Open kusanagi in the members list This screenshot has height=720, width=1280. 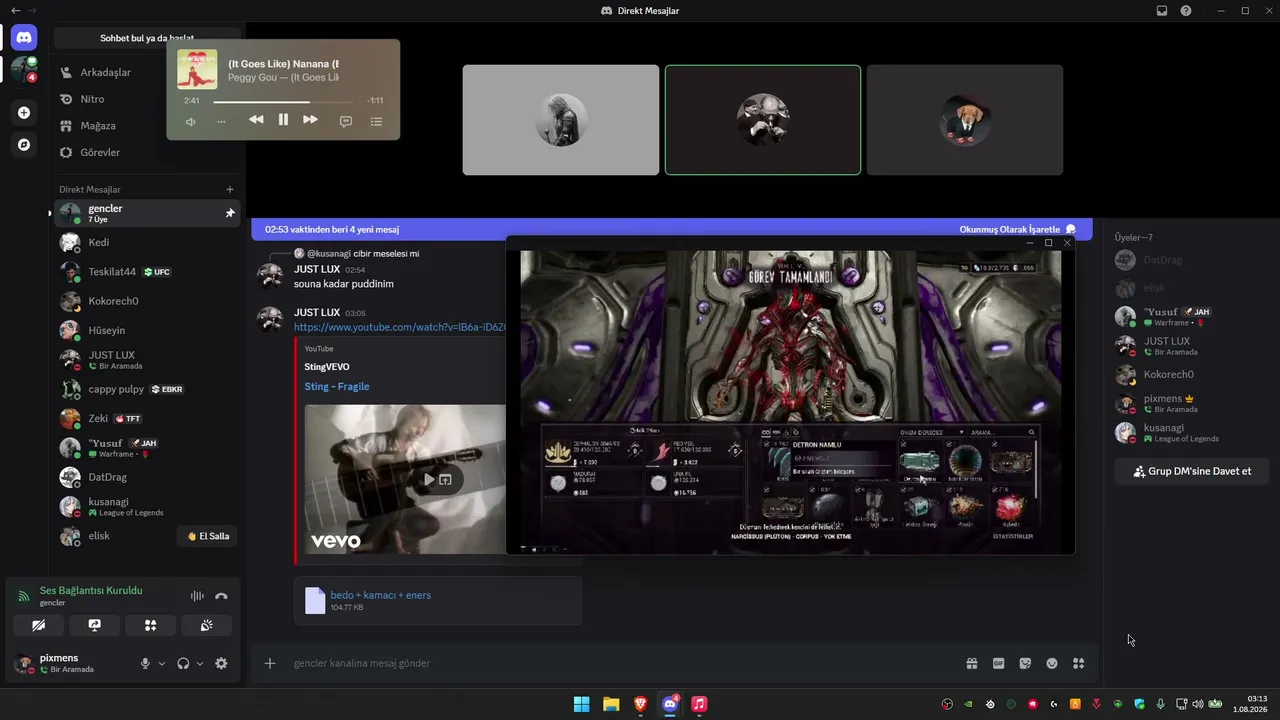click(x=1190, y=432)
